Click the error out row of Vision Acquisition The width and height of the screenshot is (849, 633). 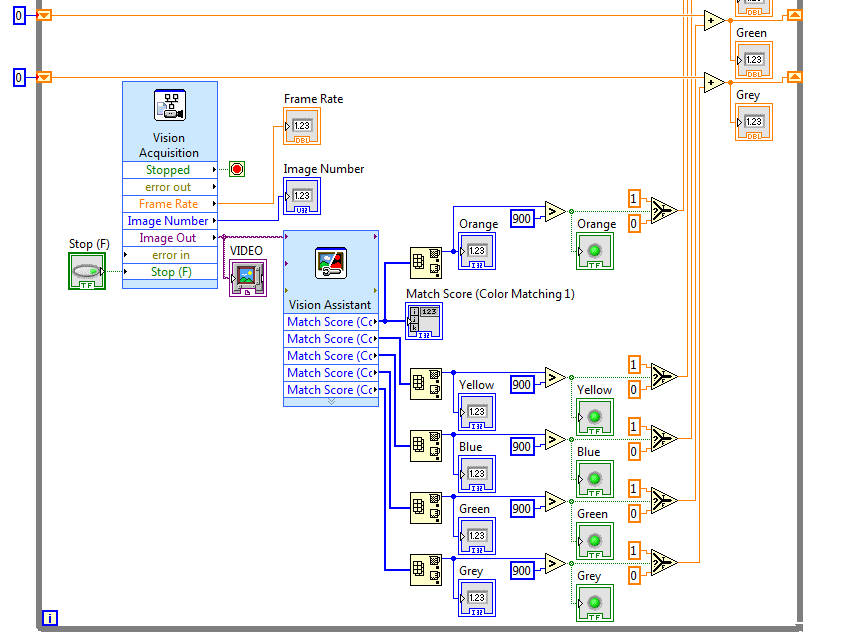click(x=170, y=187)
